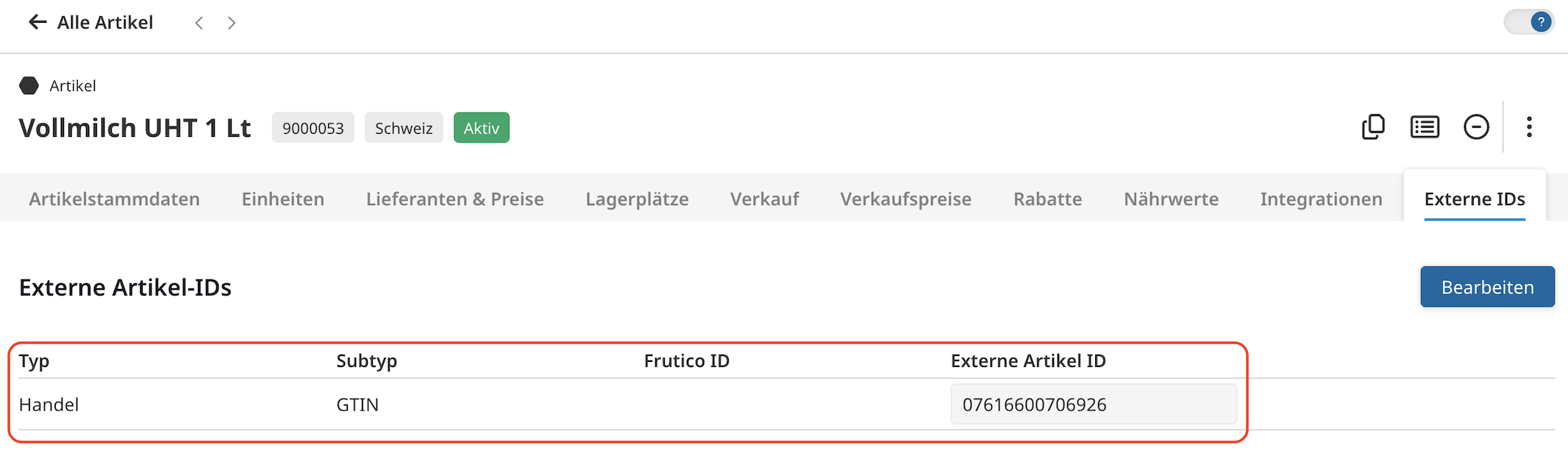The height and width of the screenshot is (456, 1568).
Task: Click the green Aktiv status badge
Action: [x=481, y=128]
